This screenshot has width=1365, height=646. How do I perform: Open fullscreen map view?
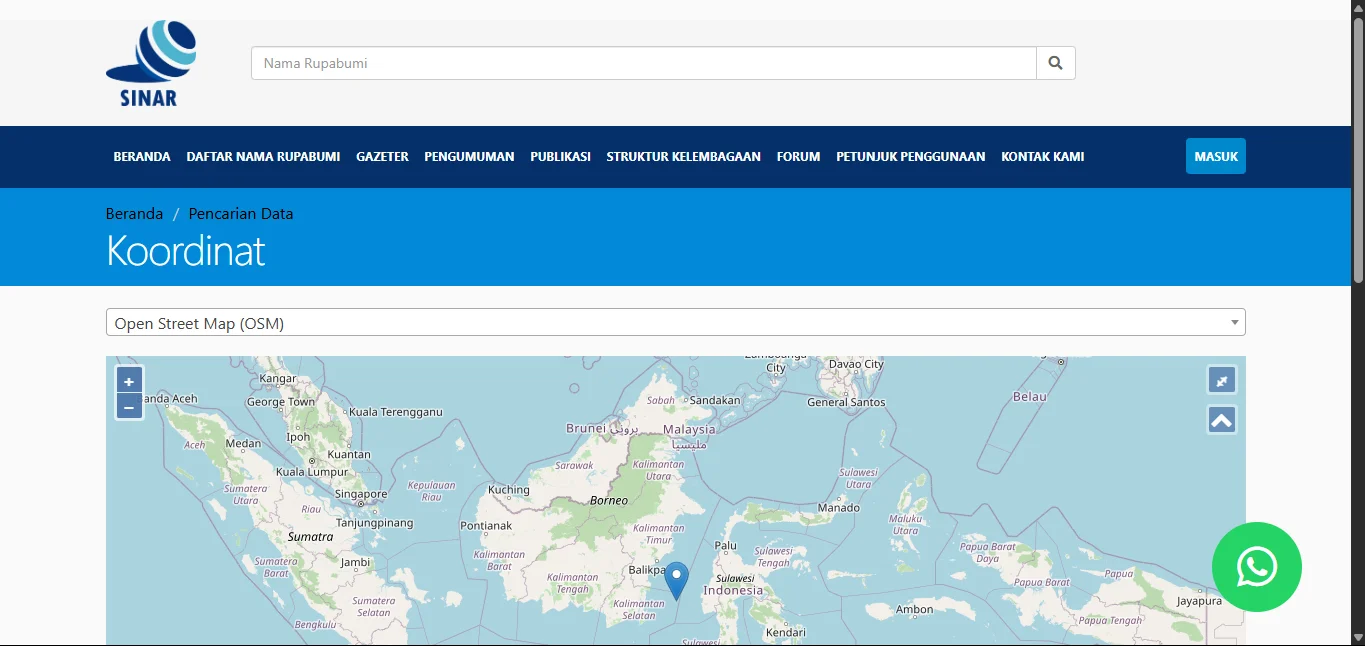click(1221, 380)
